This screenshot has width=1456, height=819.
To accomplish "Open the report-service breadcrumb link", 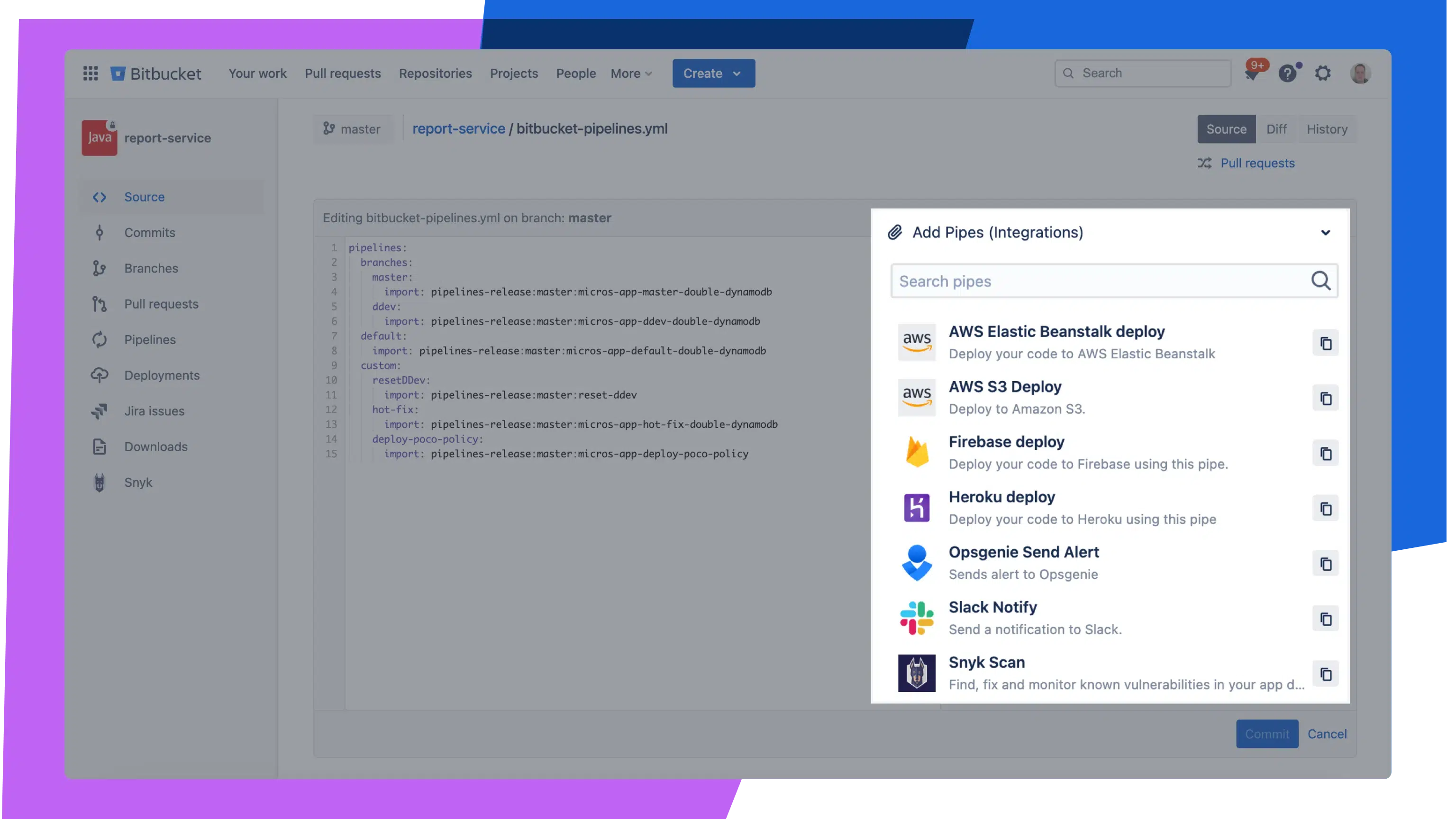I will coord(458,129).
